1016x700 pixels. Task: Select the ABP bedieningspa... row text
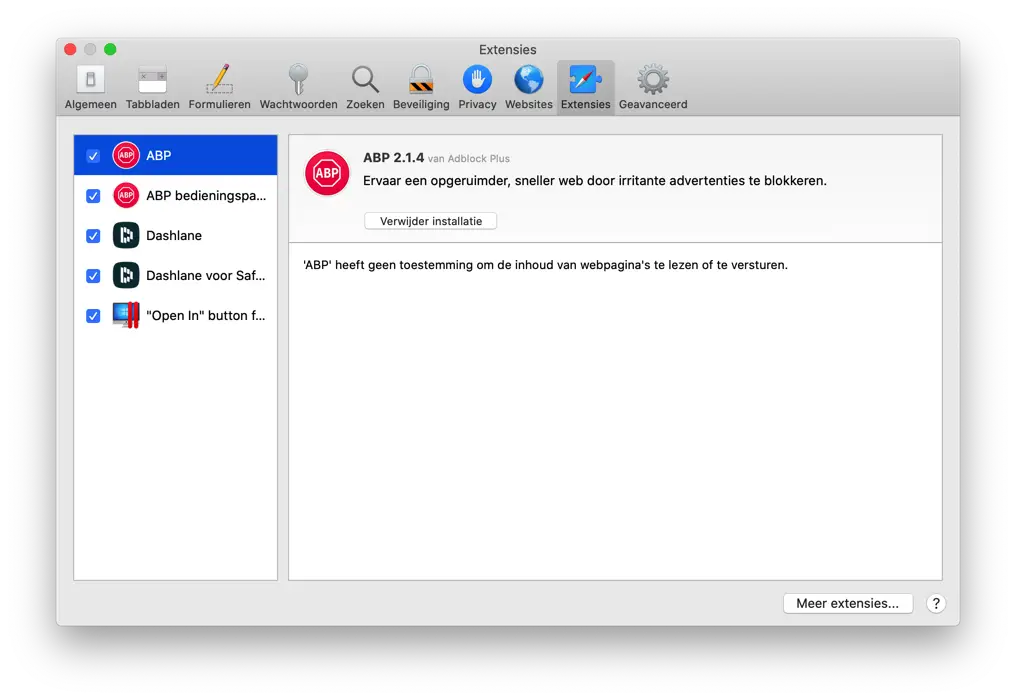point(206,196)
